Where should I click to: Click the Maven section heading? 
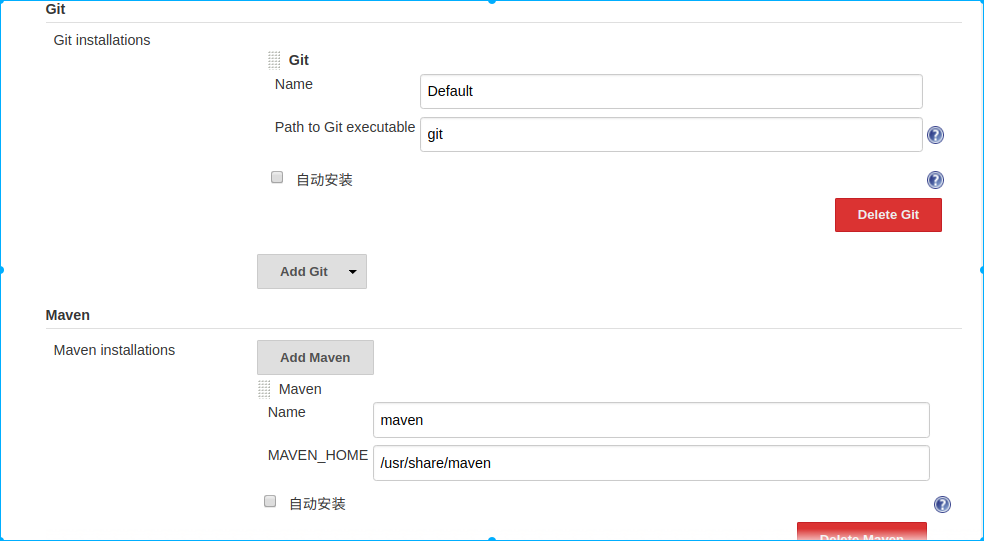coord(68,315)
